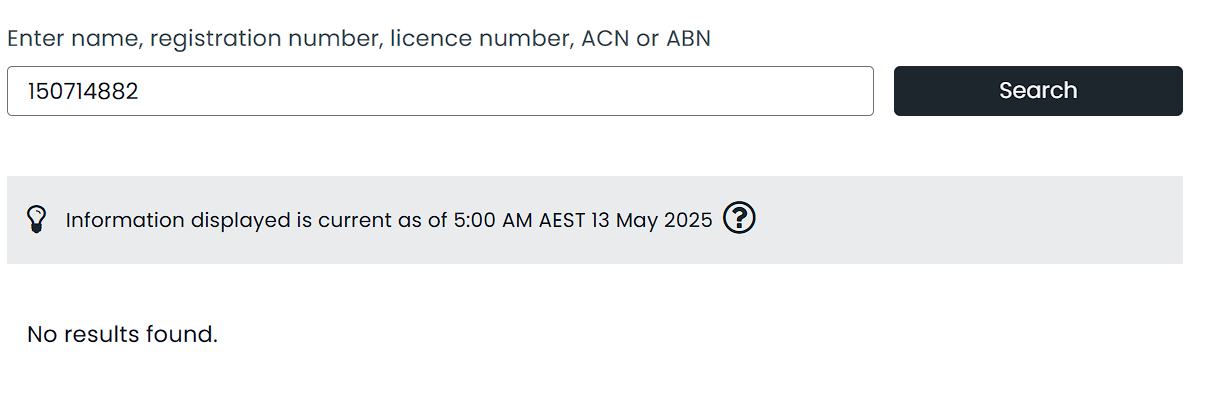Click the word 'Search' on the button
Image resolution: width=1211 pixels, height=397 pixels.
point(1038,90)
